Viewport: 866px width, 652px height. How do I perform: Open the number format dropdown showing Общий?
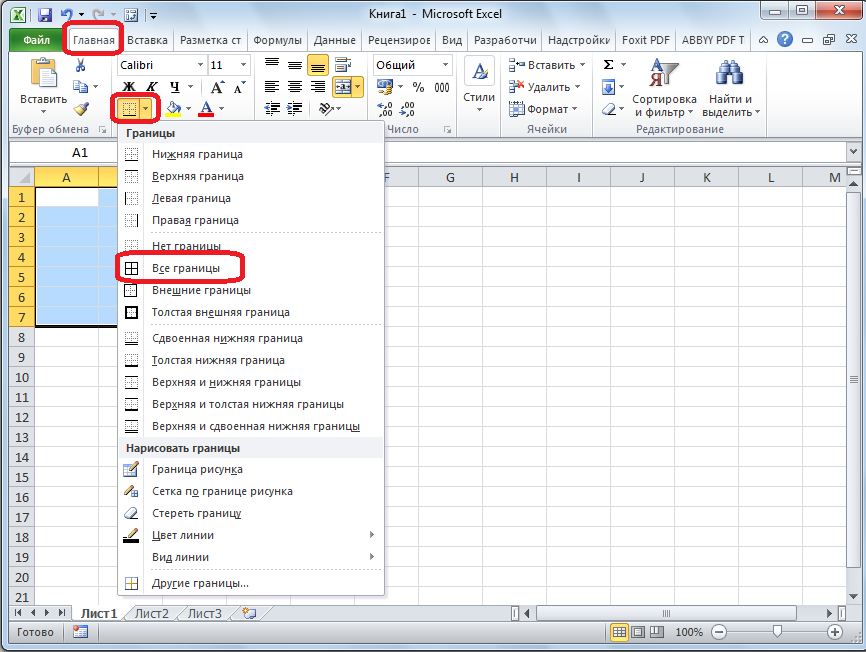pyautogui.click(x=444, y=65)
